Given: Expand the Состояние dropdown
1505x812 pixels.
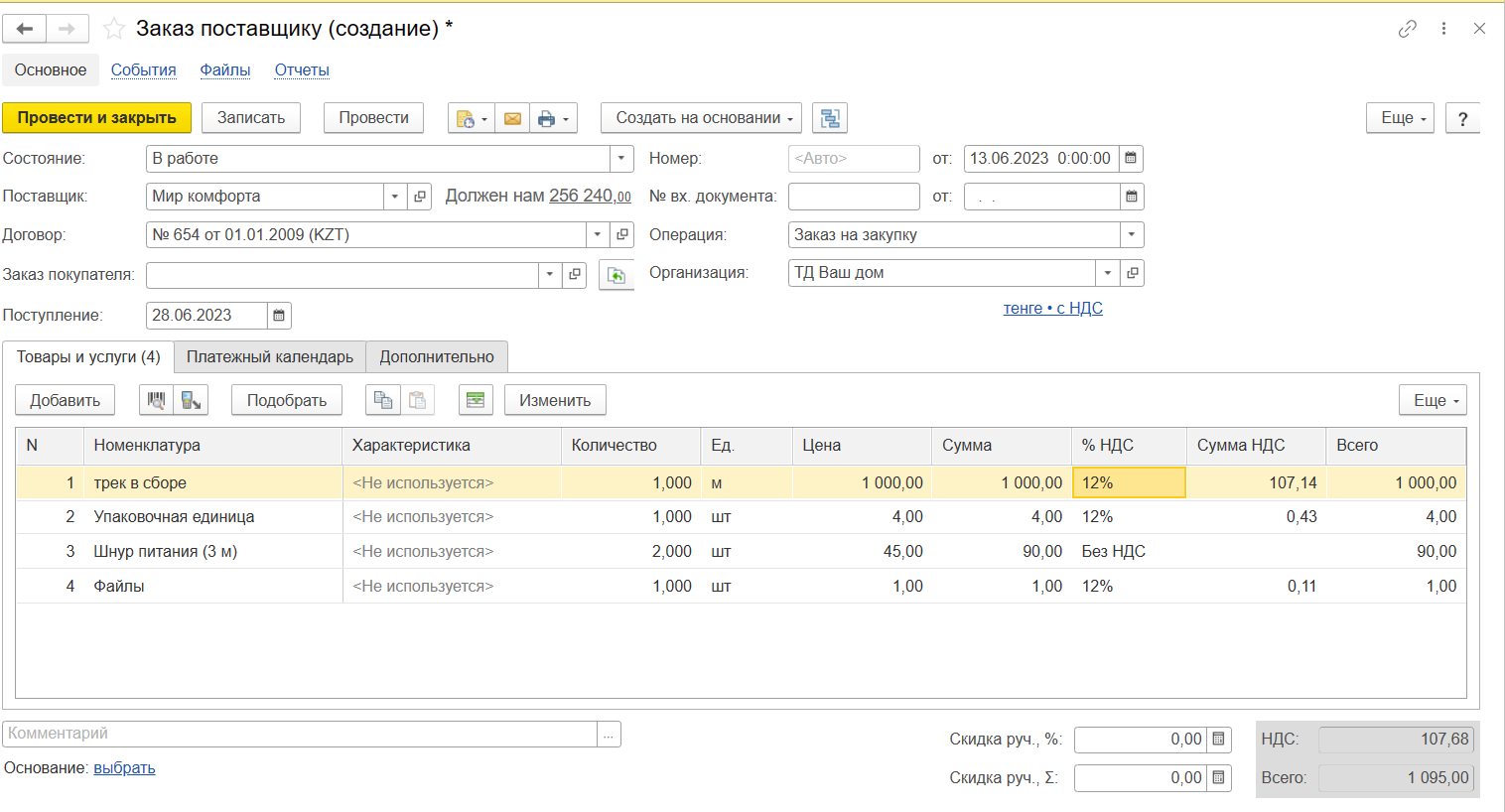Looking at the screenshot, I should tap(621, 159).
